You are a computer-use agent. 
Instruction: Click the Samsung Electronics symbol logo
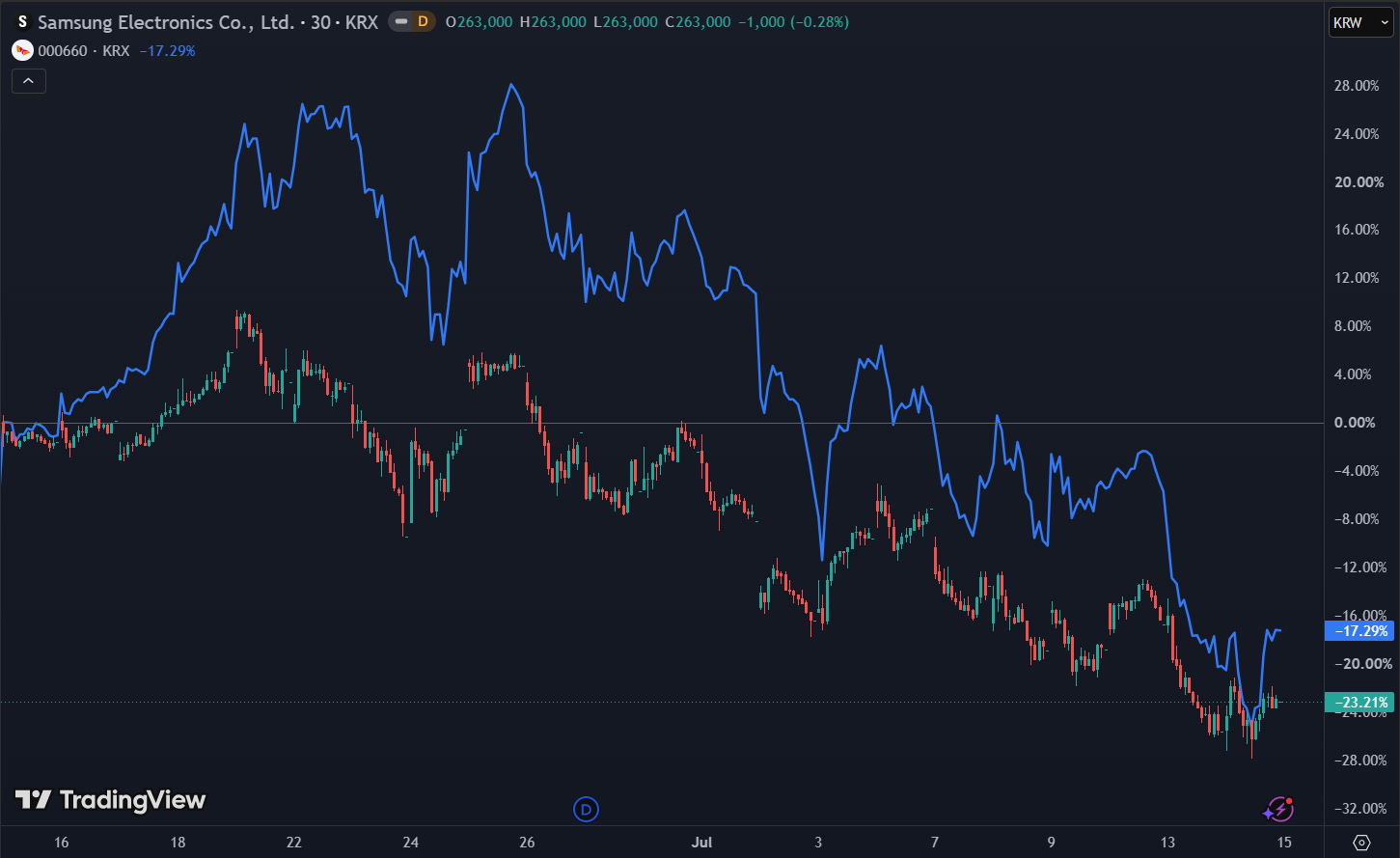(x=22, y=22)
